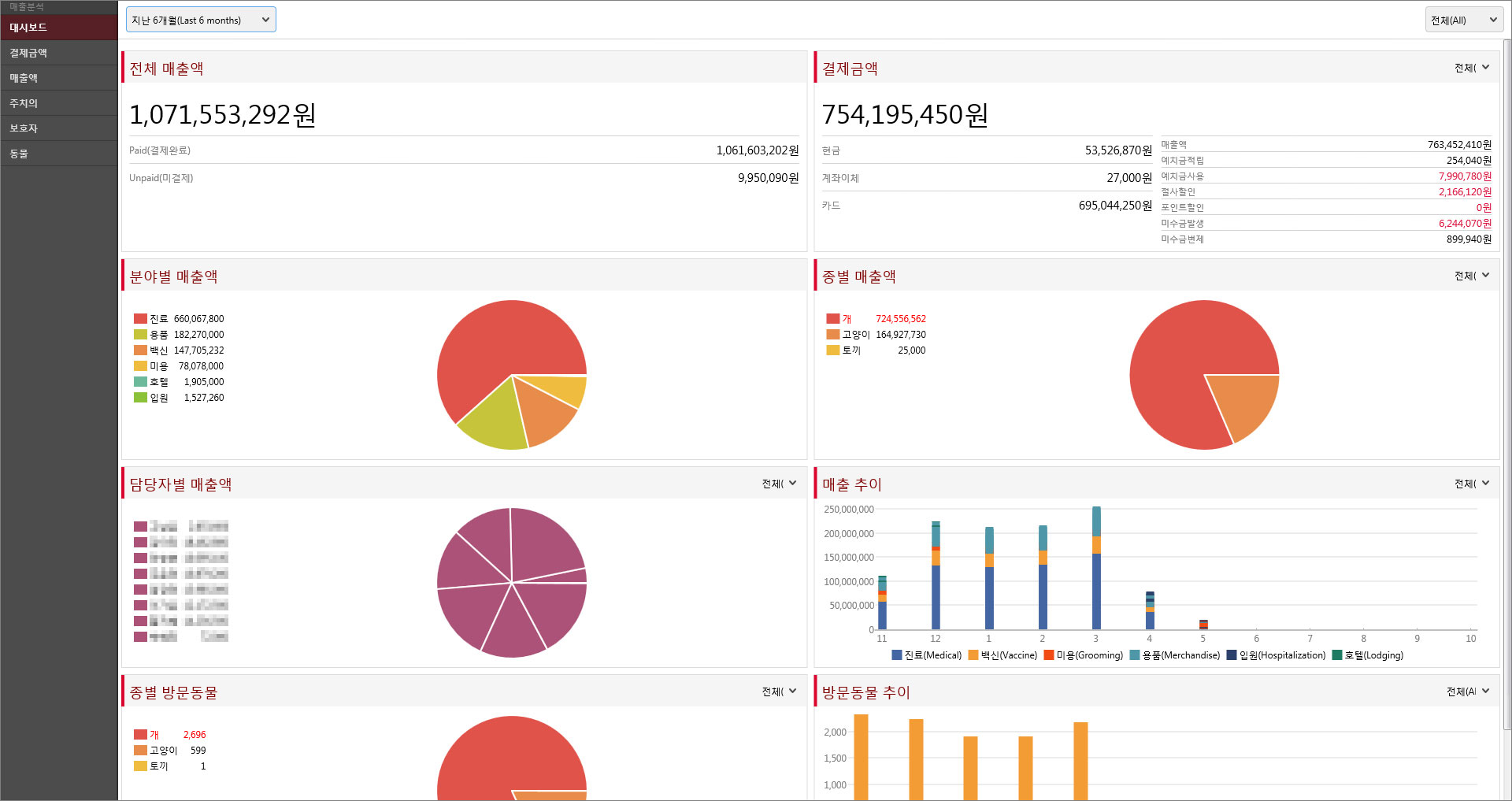
Task: Click the 계좌이체 amount 27,000원
Action: point(1129,178)
